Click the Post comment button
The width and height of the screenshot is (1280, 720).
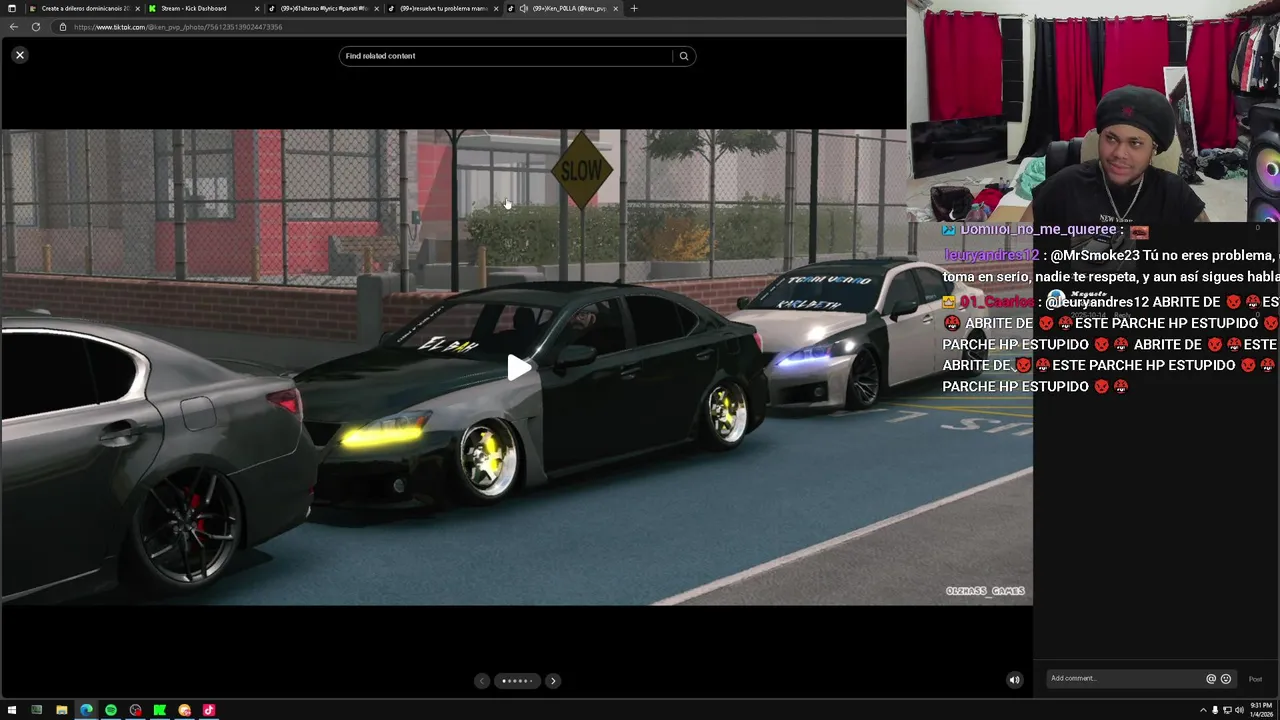1255,679
